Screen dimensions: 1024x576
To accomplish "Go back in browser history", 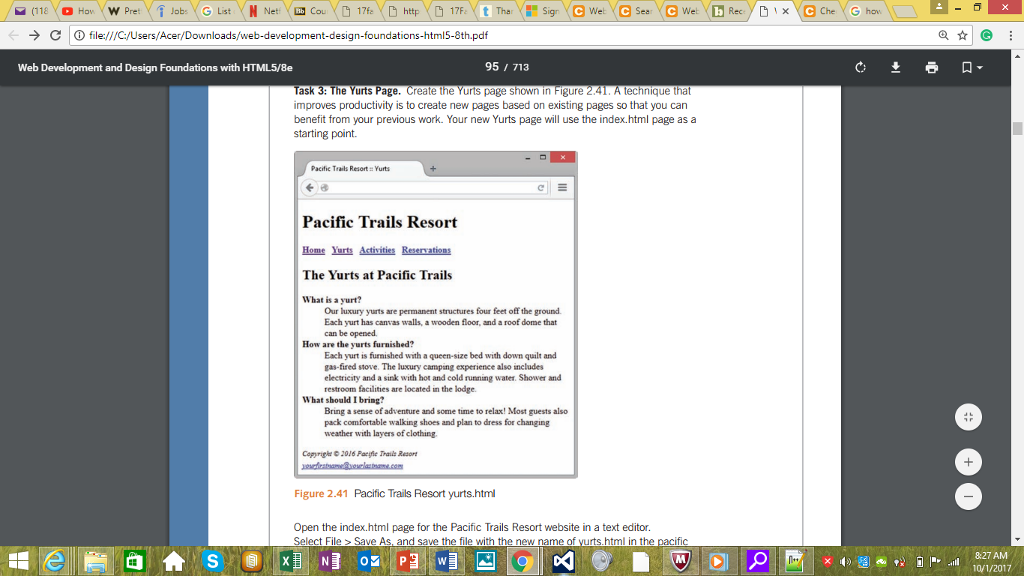I will click(13, 35).
